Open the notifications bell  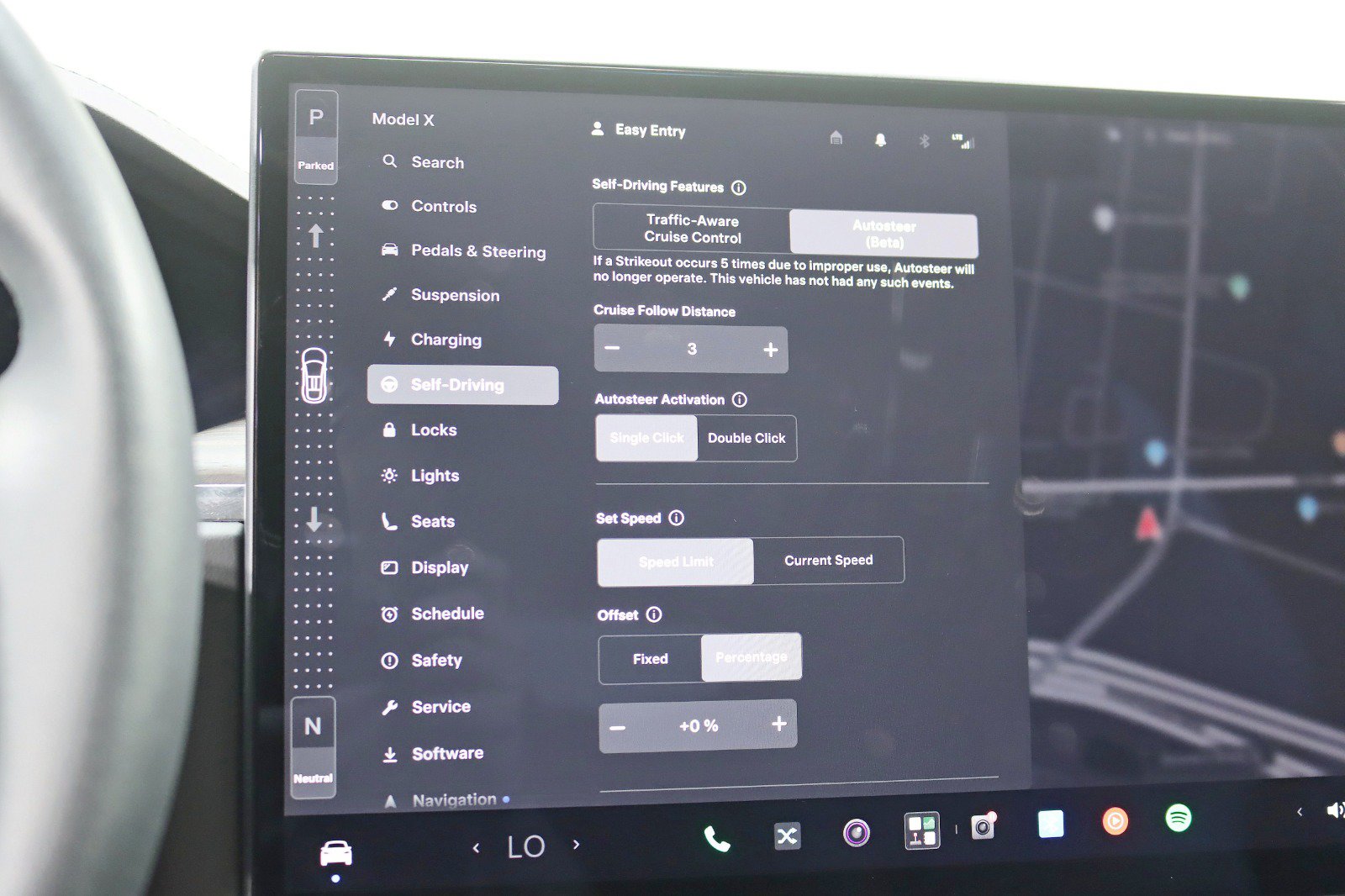(x=880, y=140)
